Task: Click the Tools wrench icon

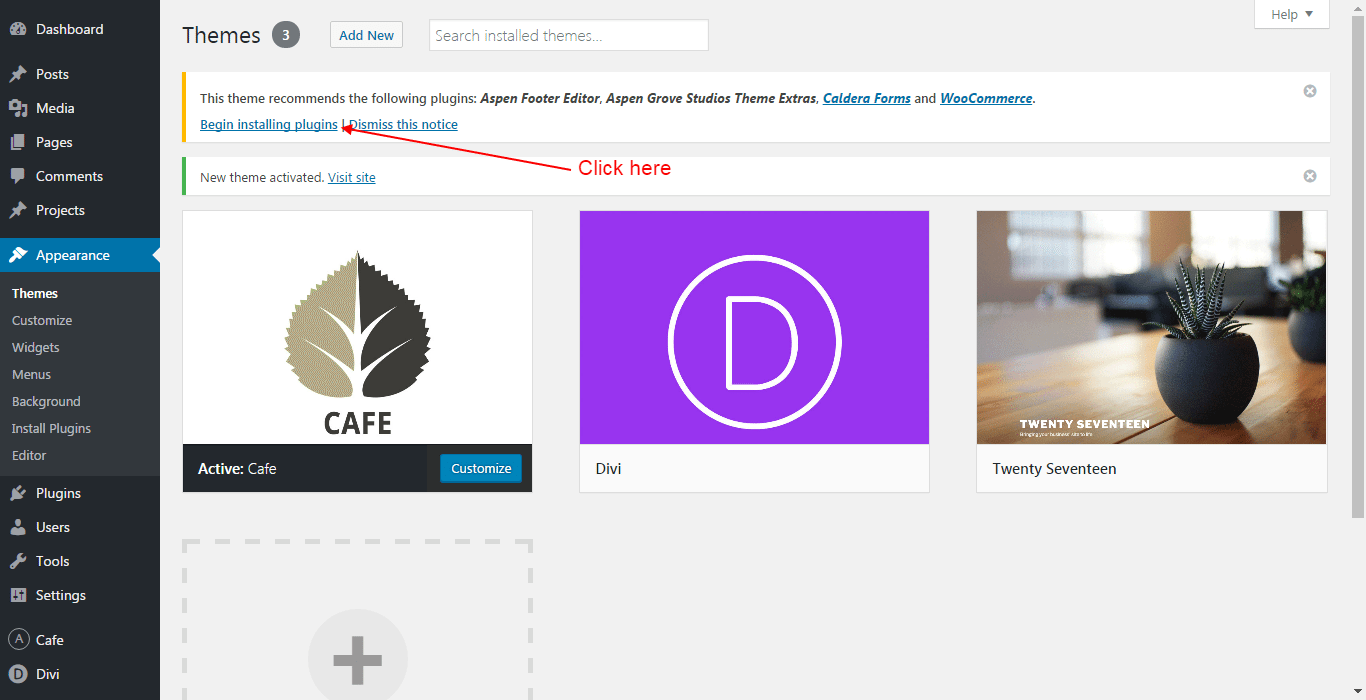Action: click(18, 561)
